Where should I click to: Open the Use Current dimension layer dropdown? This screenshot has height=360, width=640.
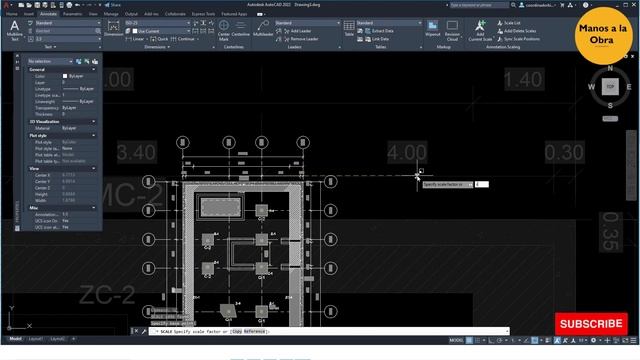[161, 31]
